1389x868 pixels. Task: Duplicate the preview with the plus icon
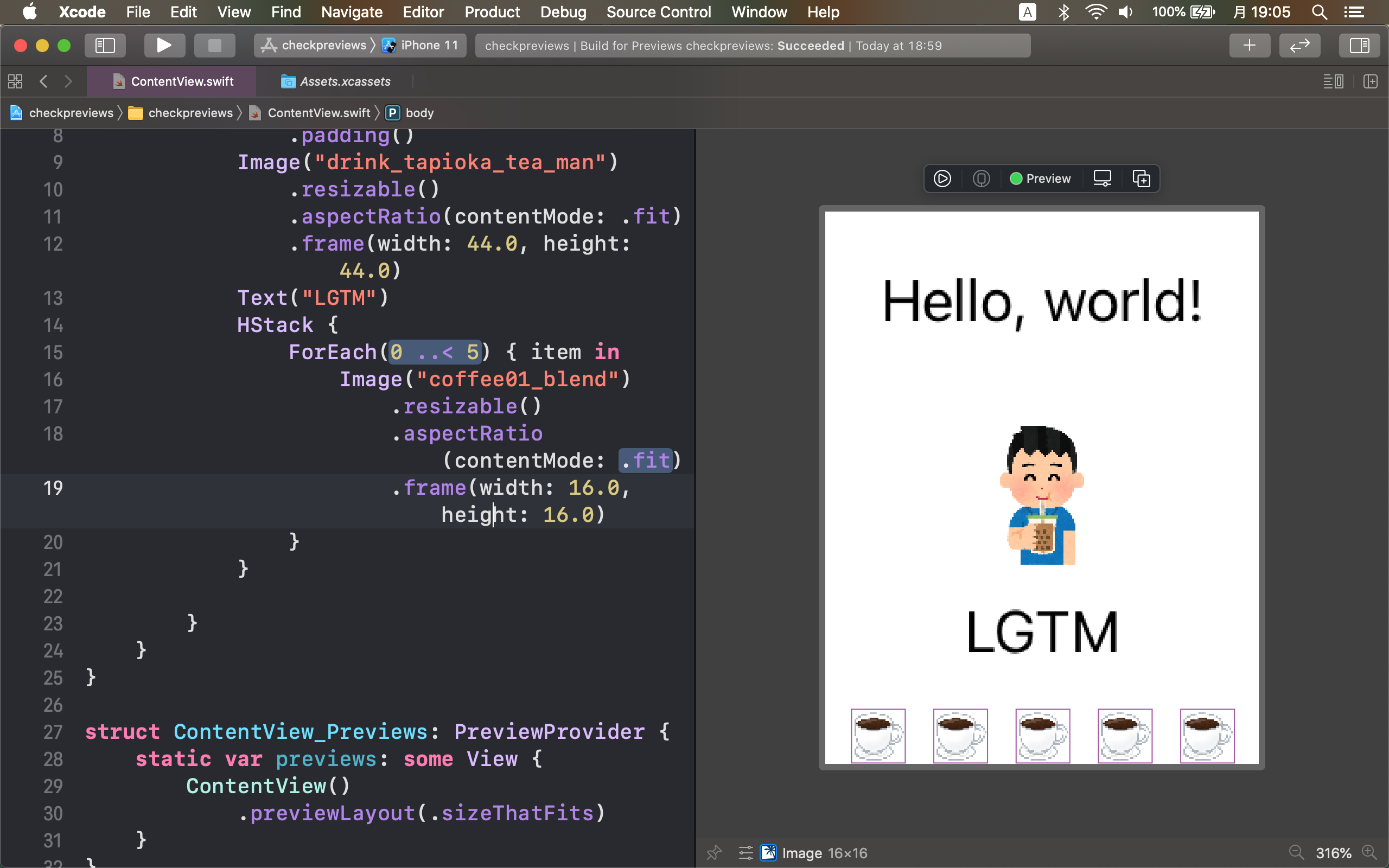(1141, 178)
